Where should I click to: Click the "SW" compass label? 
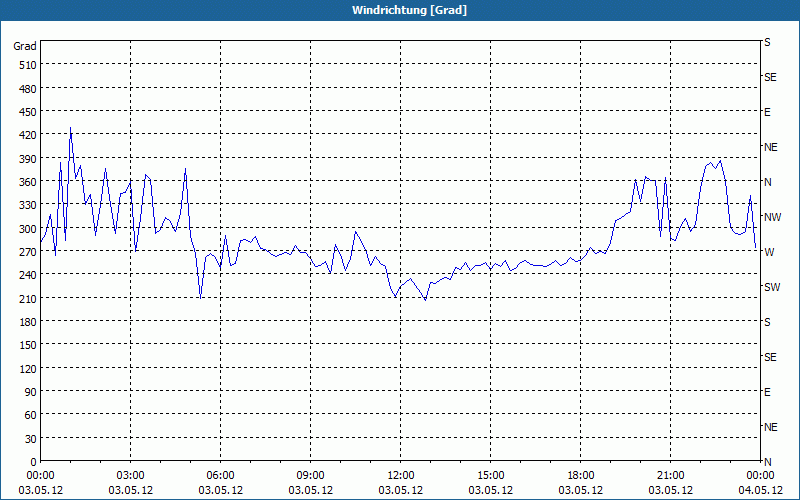click(x=772, y=287)
